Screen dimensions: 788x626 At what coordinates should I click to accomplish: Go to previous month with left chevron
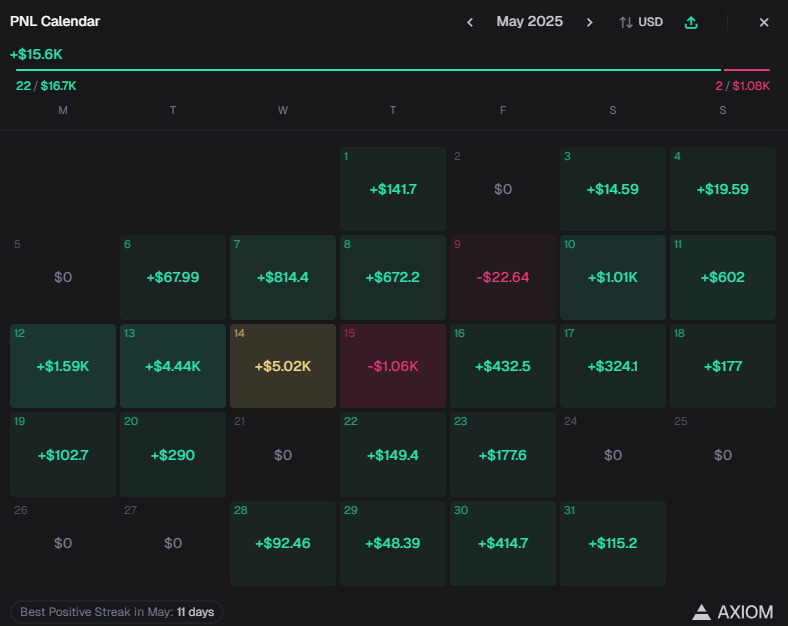470,23
